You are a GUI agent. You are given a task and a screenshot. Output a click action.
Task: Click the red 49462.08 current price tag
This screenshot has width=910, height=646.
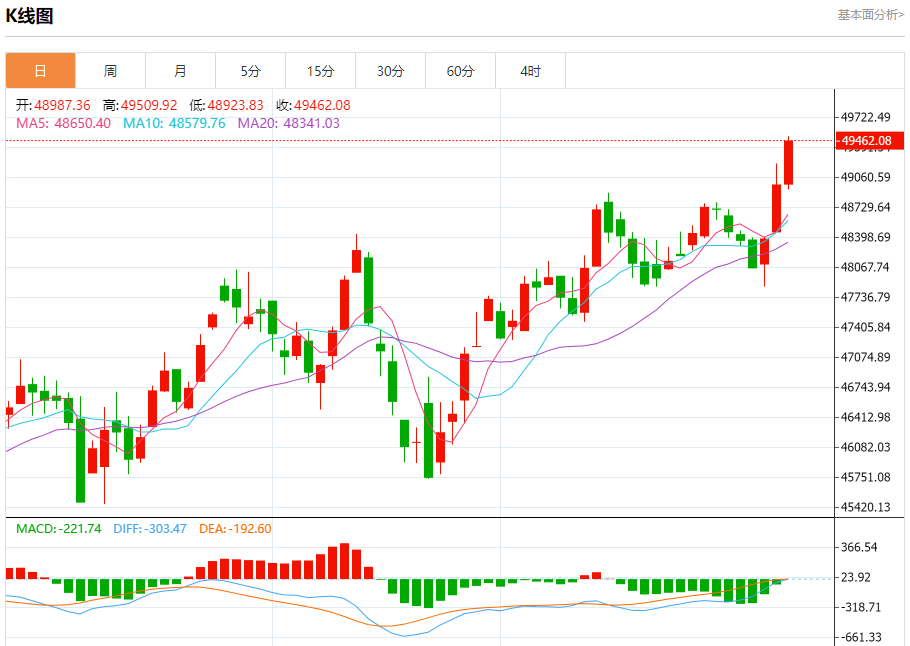(x=869, y=140)
